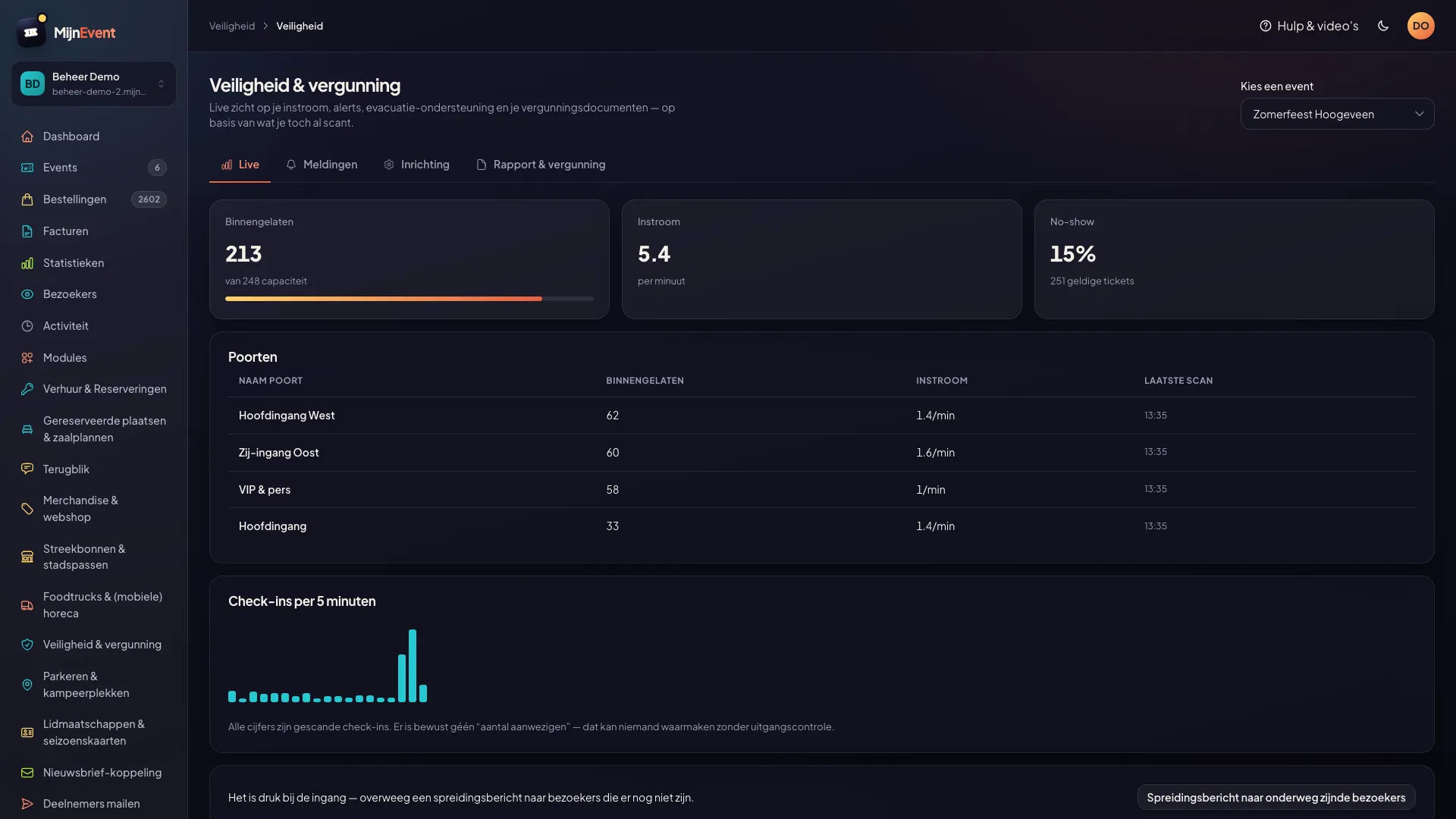1456x819 pixels.
Task: Click the Veiligheid & vergunning shield icon
Action: [x=27, y=645]
